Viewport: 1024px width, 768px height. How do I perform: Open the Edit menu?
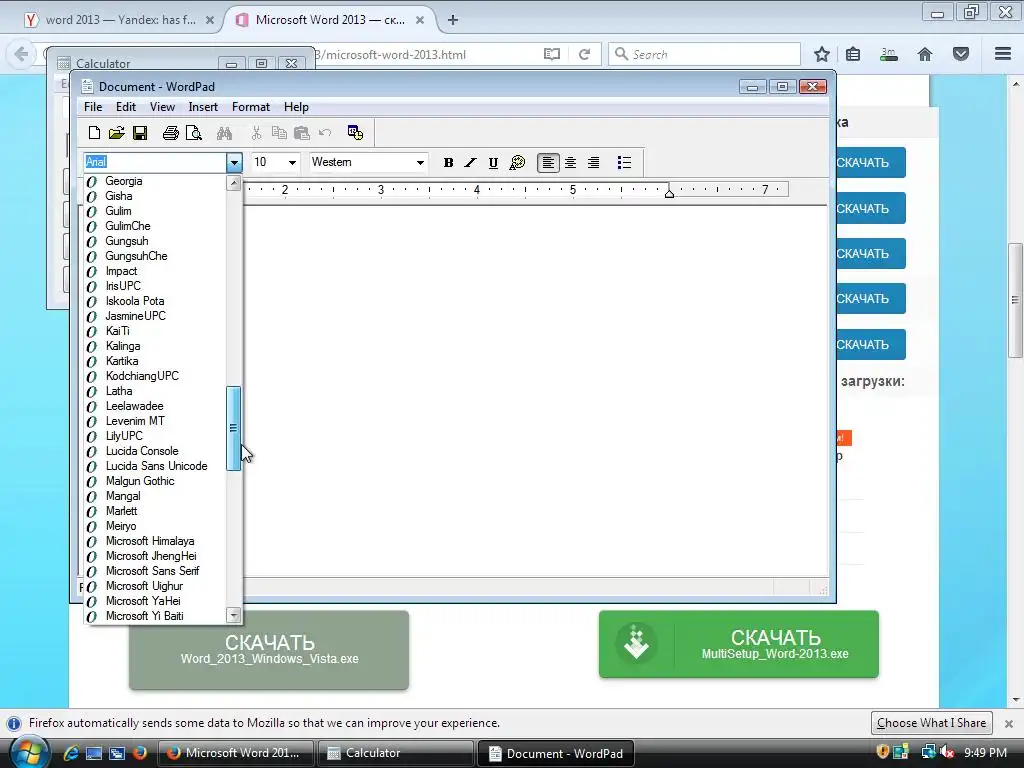(x=126, y=107)
